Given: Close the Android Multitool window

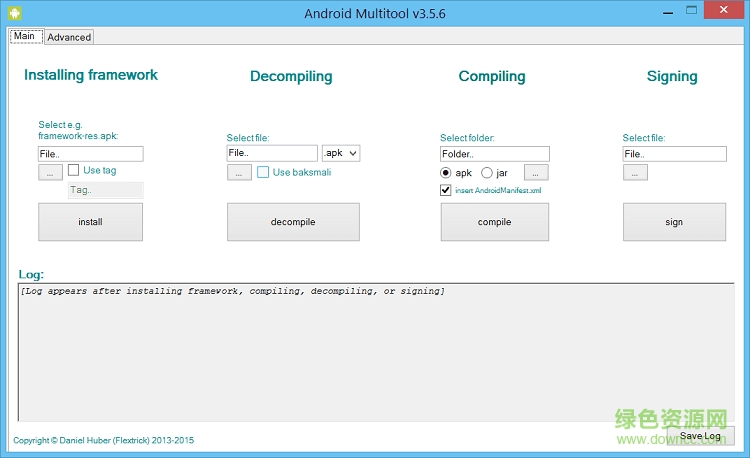Looking at the screenshot, I should click(724, 10).
